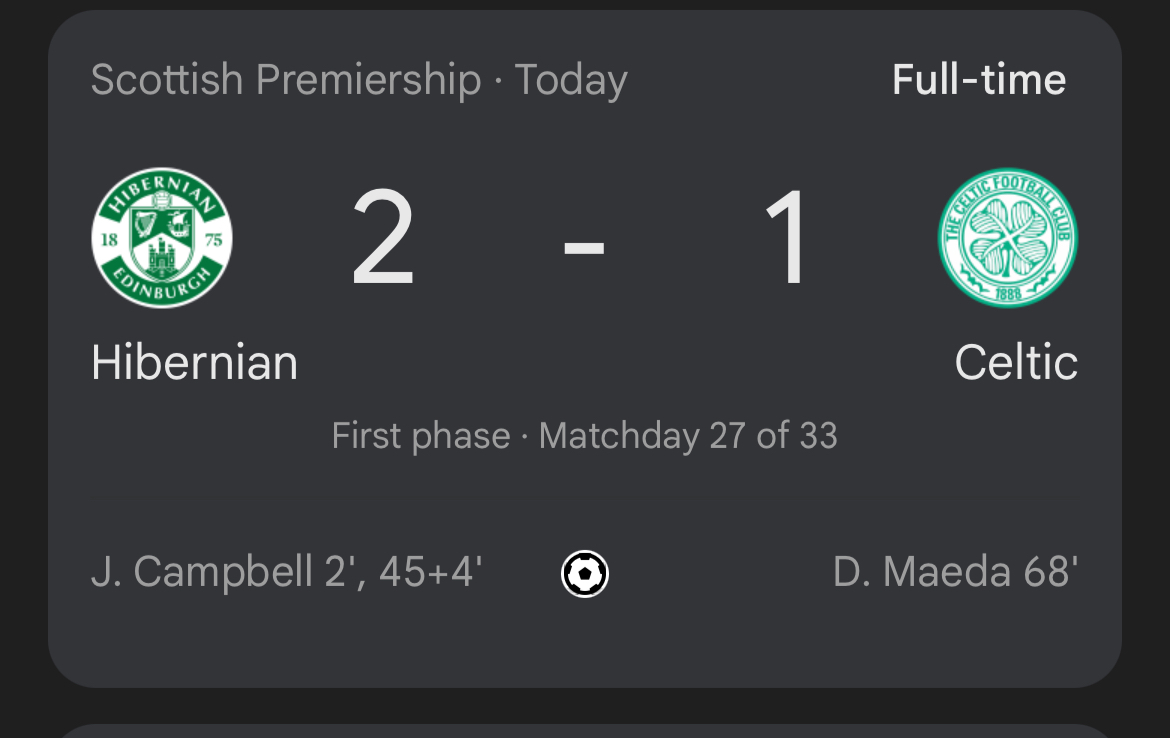This screenshot has height=738, width=1170.
Task: Click the Celtic team name
Action: [x=1016, y=362]
